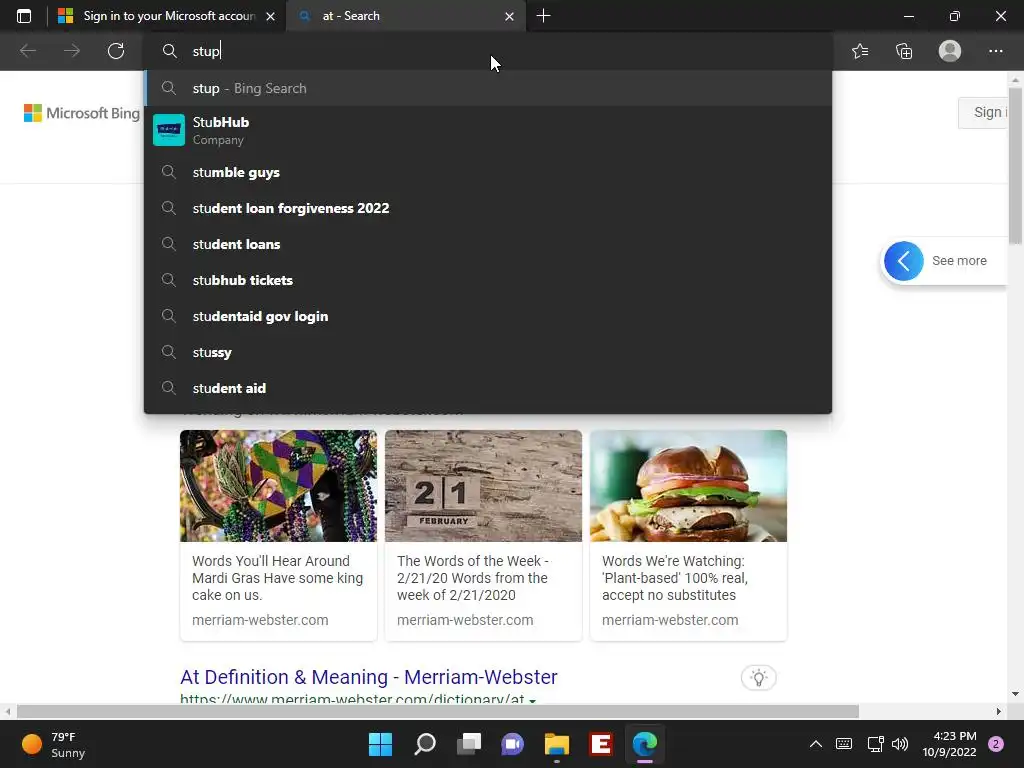Choose 'stup - Bing Search' suggestion

point(488,88)
